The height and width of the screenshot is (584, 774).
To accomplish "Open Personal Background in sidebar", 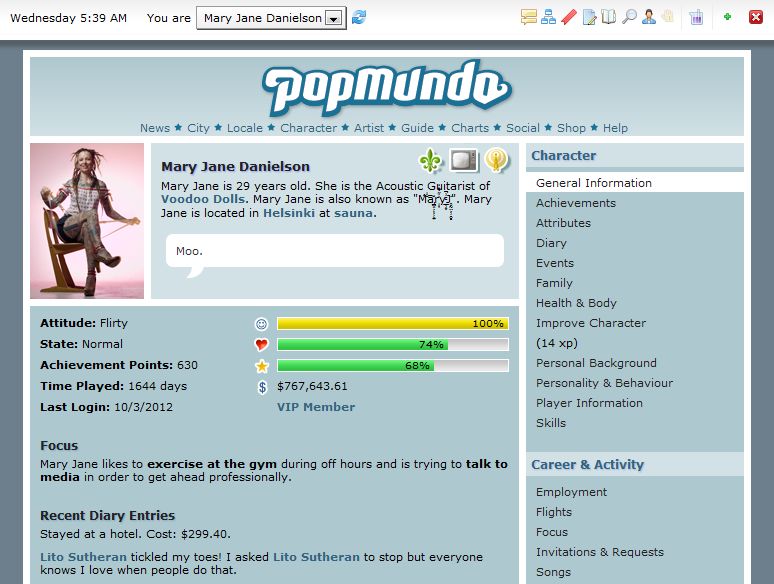I will (x=596, y=363).
